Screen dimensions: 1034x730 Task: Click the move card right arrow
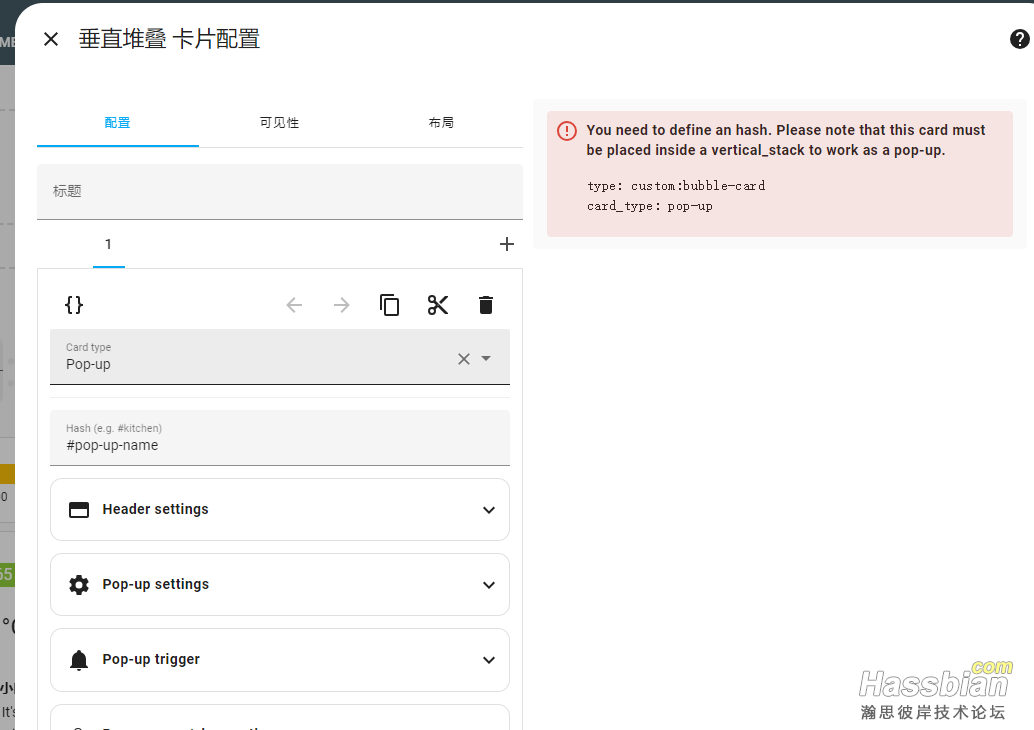(342, 305)
